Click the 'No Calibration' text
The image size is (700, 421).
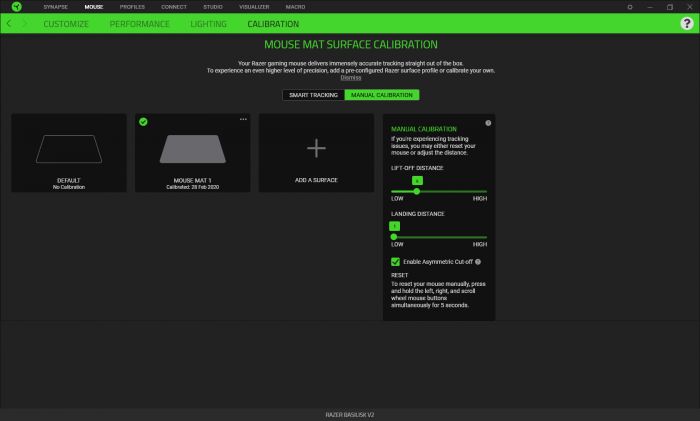pyautogui.click(x=69, y=187)
